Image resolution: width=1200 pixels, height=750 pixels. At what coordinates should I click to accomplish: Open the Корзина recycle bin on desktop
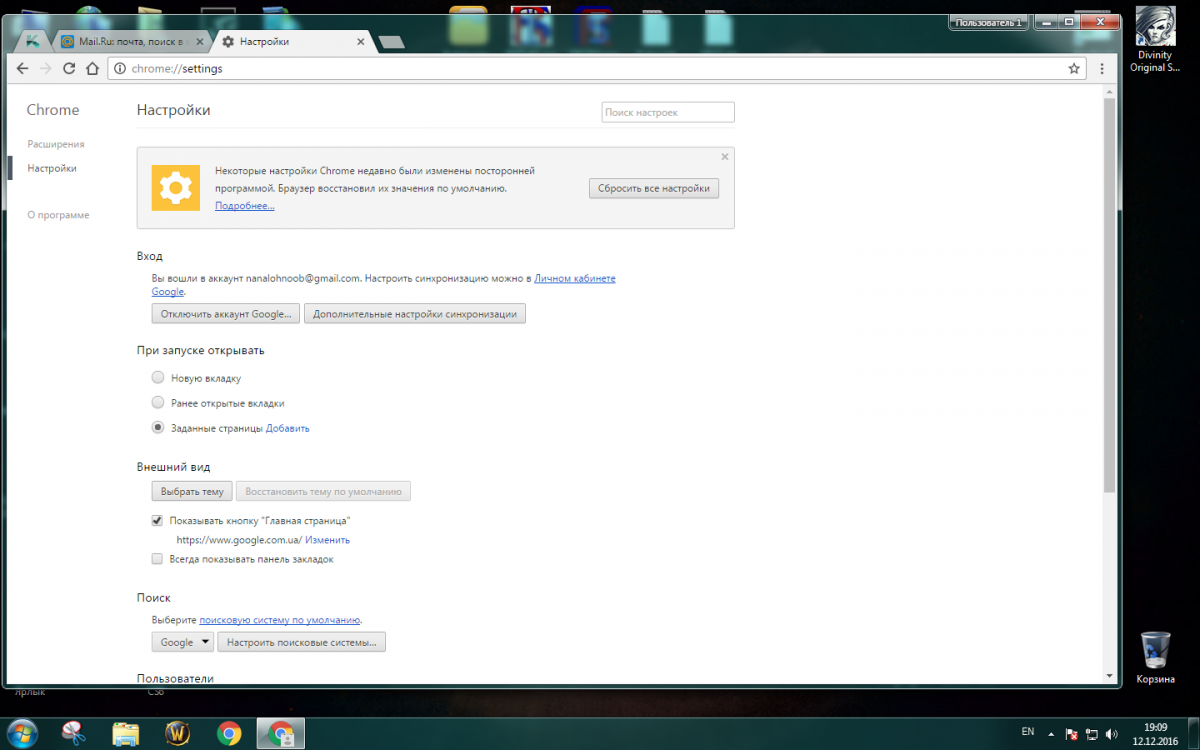[1155, 657]
